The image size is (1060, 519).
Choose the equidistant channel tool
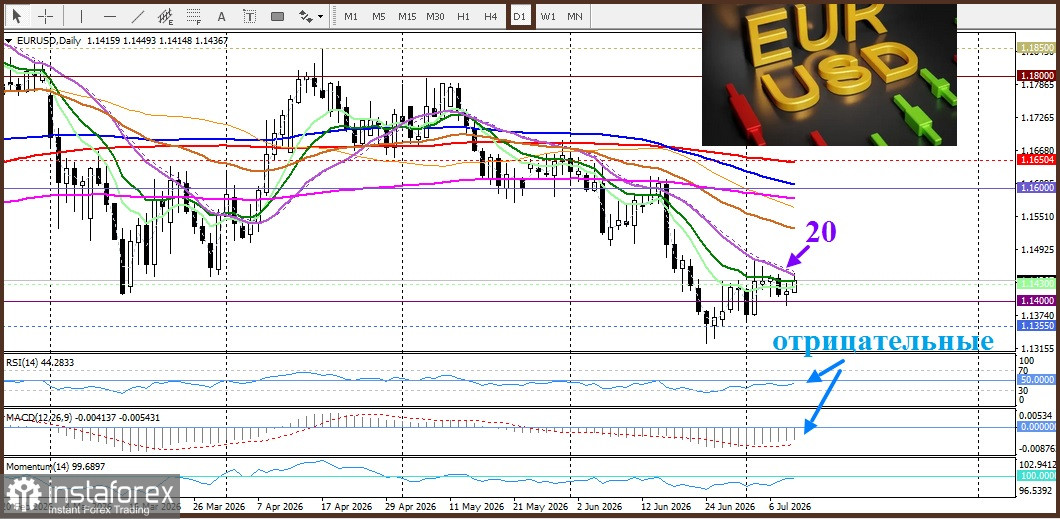165,16
